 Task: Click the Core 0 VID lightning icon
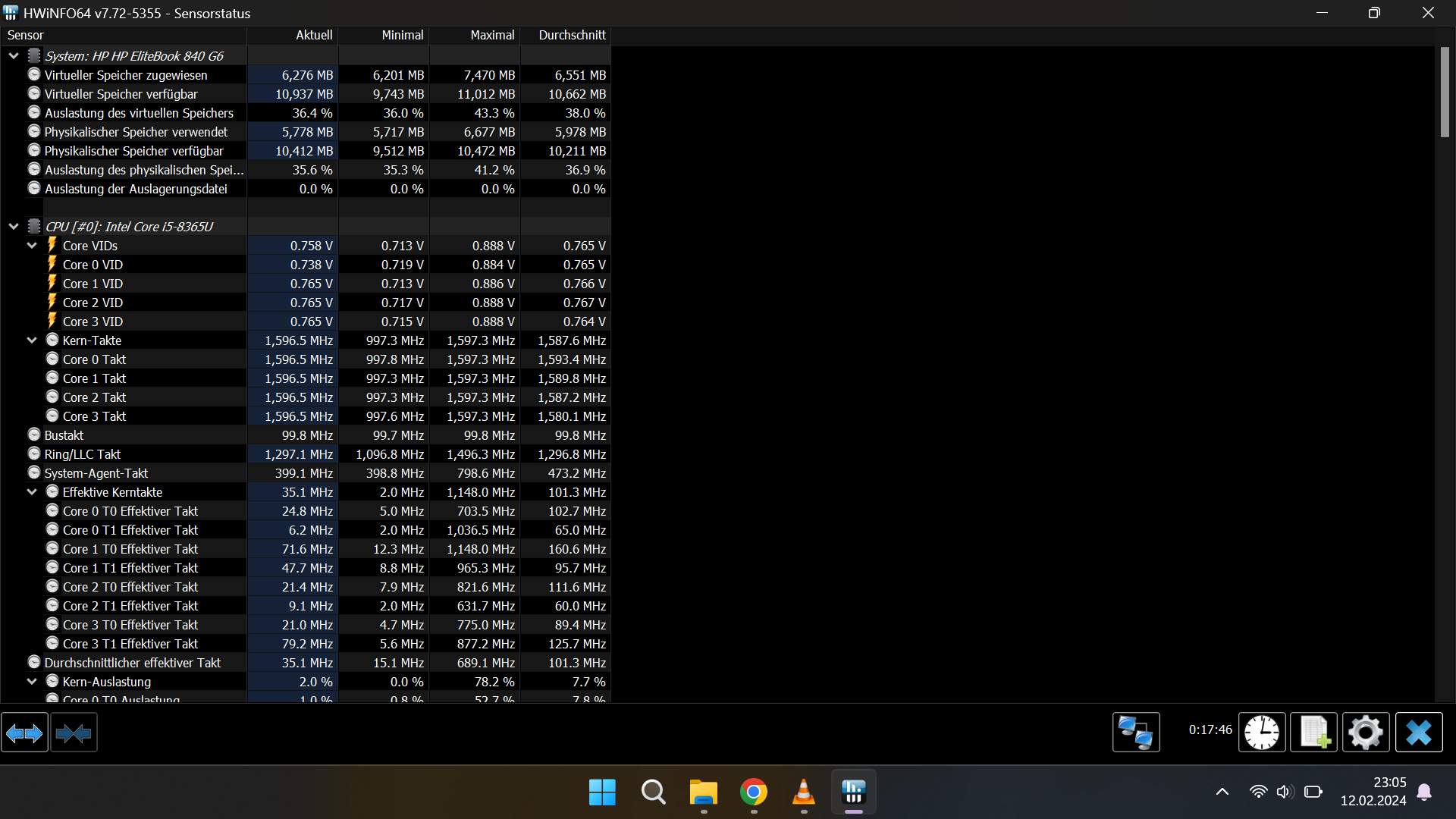52,265
